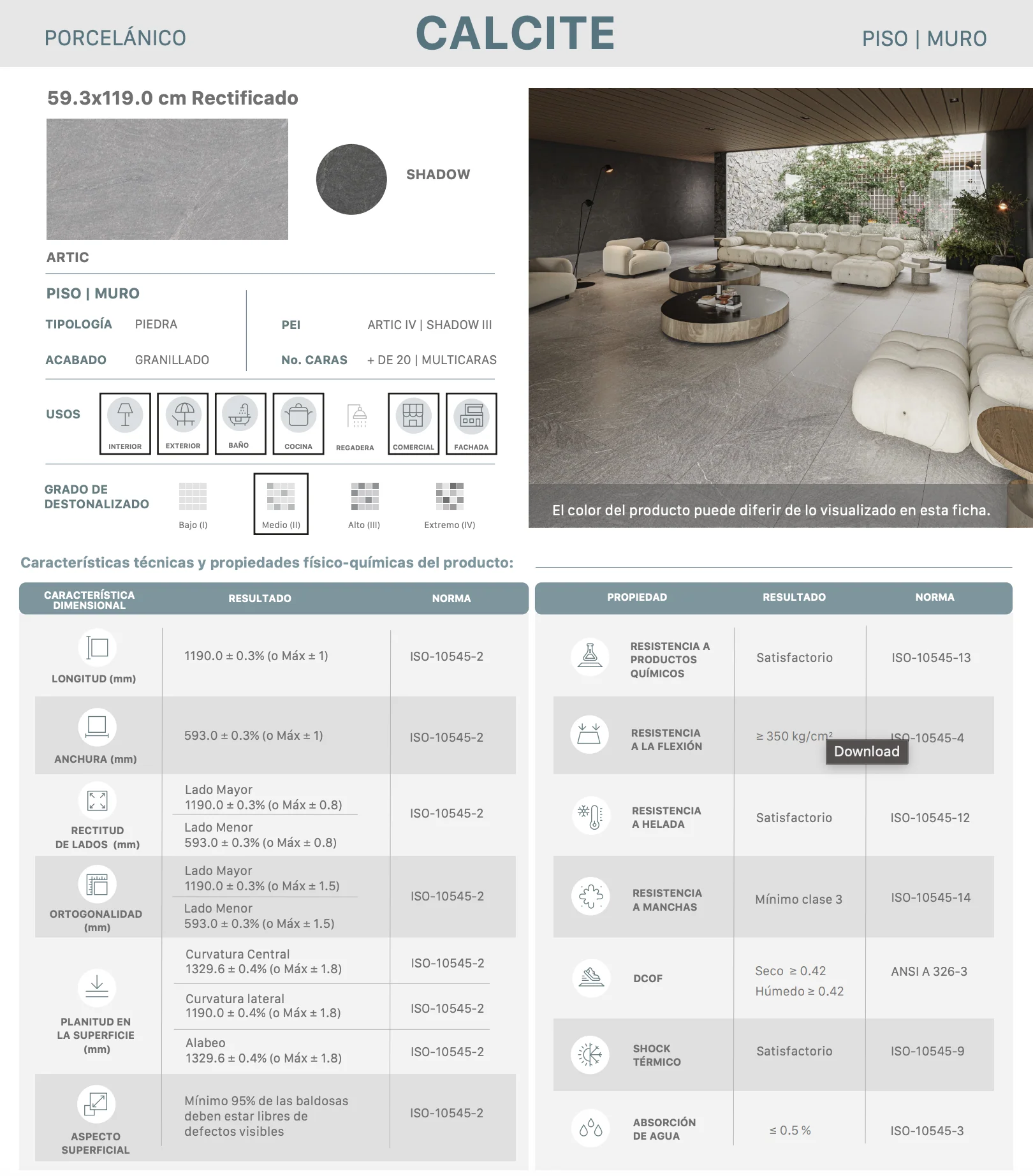Click the DCOF shoe slip icon

click(x=592, y=978)
